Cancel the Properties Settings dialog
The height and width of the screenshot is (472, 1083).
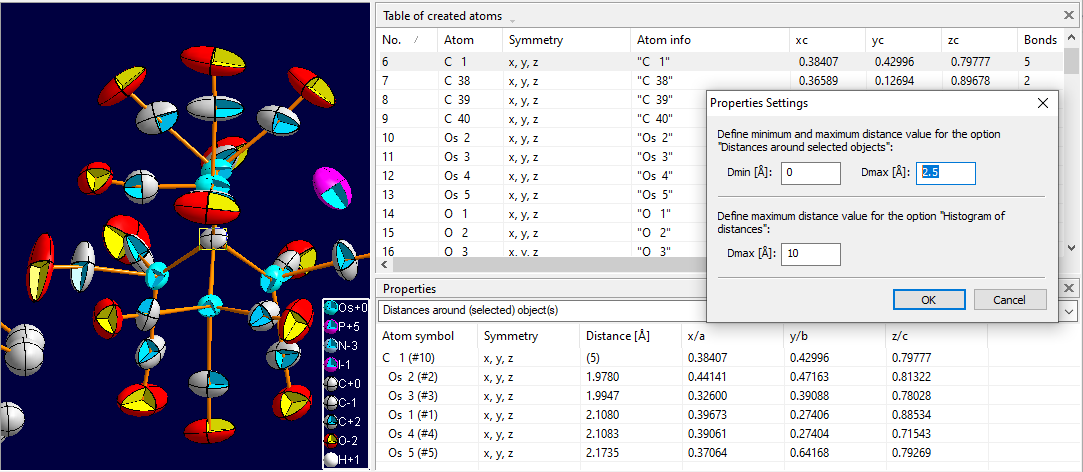1008,300
